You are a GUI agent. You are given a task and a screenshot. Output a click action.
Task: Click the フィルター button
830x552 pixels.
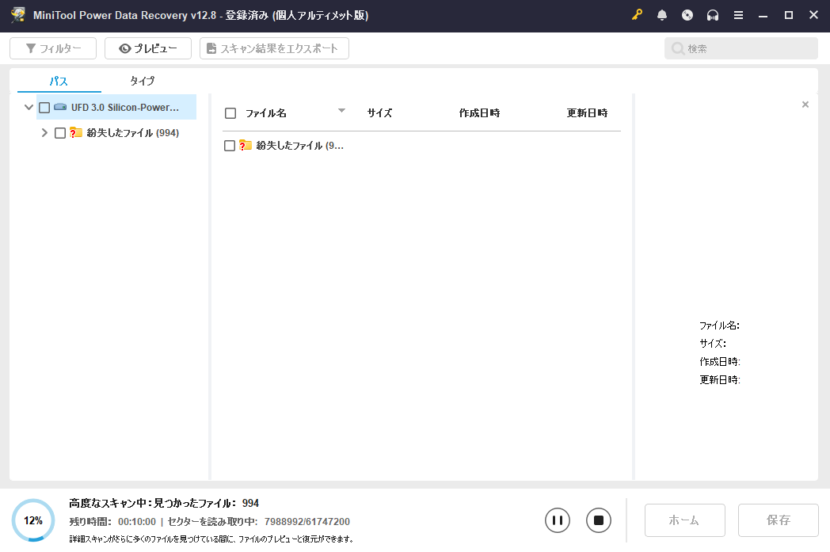pyautogui.click(x=53, y=48)
